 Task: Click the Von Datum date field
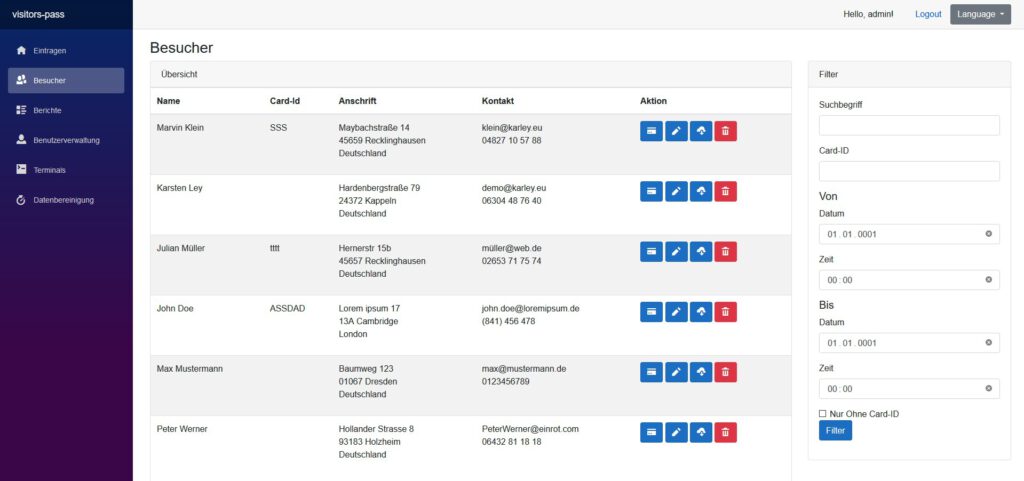(909, 234)
